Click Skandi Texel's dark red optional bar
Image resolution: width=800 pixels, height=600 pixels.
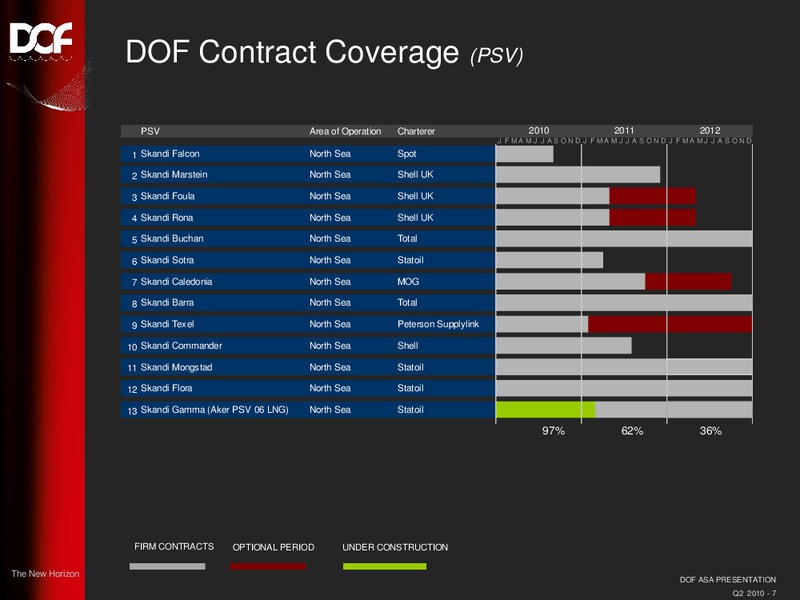click(x=670, y=324)
